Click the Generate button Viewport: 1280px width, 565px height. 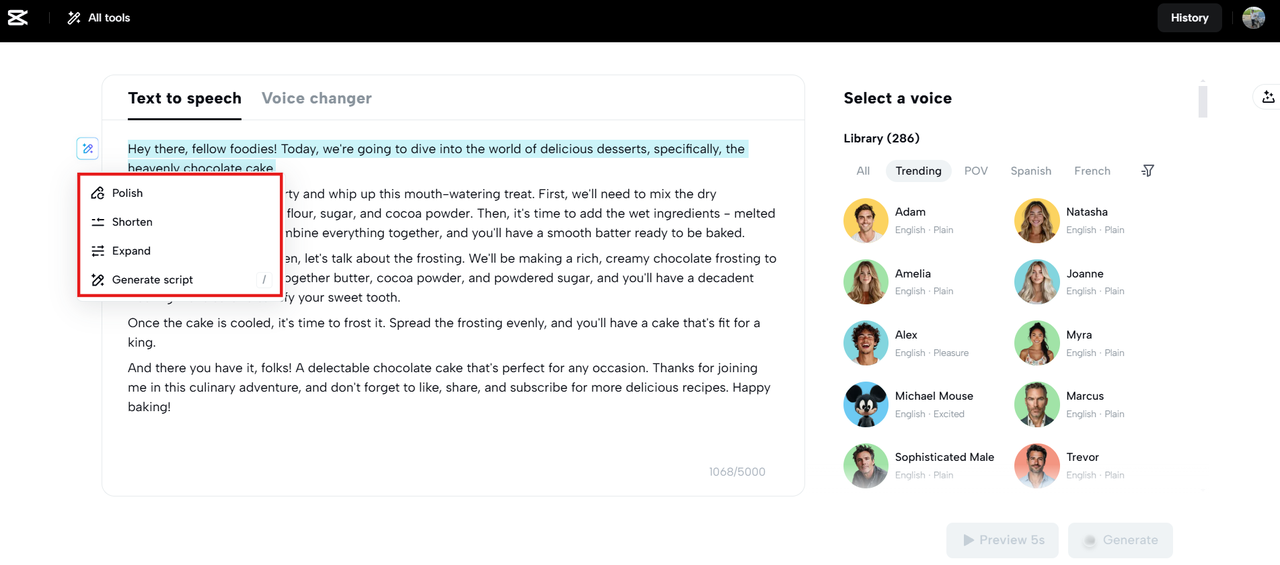coord(1120,540)
